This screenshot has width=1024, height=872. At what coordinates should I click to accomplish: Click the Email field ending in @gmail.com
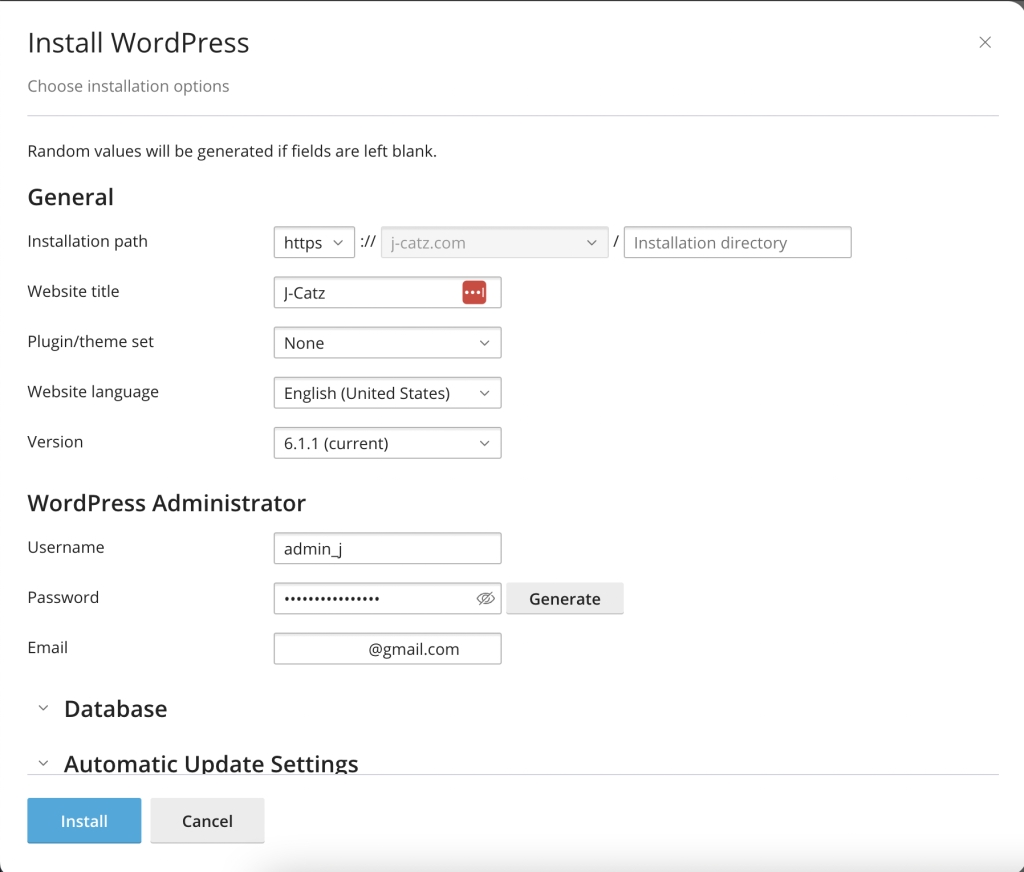coord(387,648)
